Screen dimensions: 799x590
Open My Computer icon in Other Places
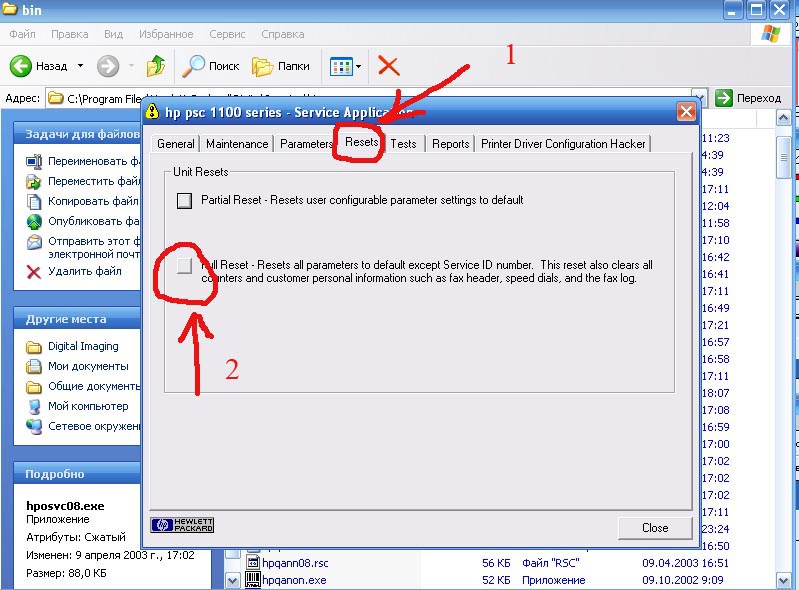pos(34,407)
